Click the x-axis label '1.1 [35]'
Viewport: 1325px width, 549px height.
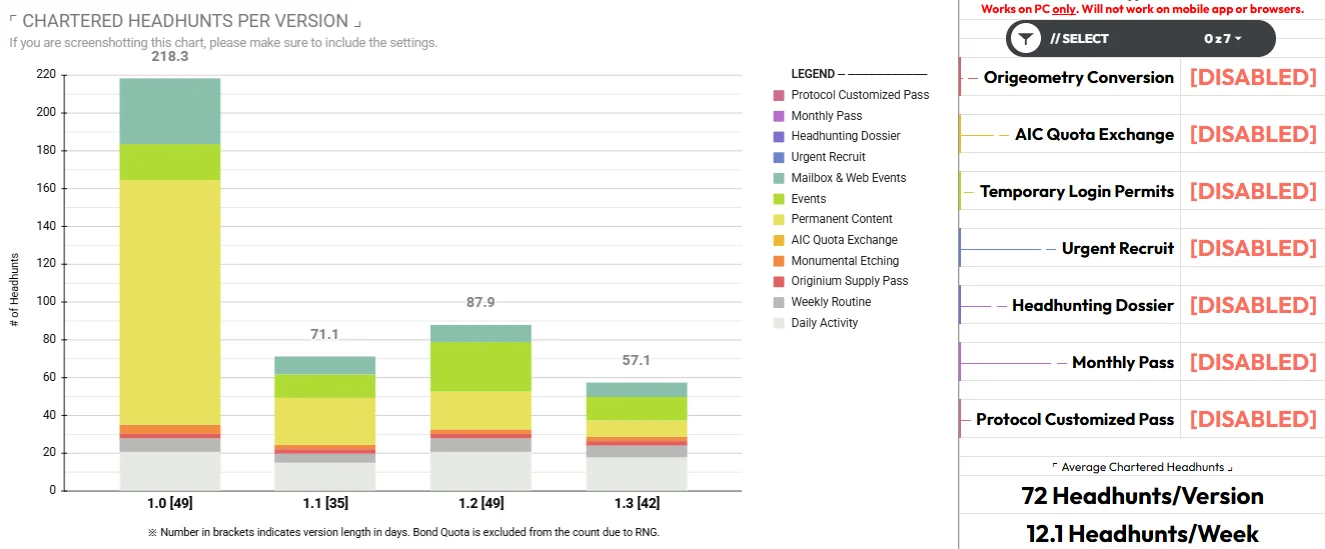(x=325, y=505)
